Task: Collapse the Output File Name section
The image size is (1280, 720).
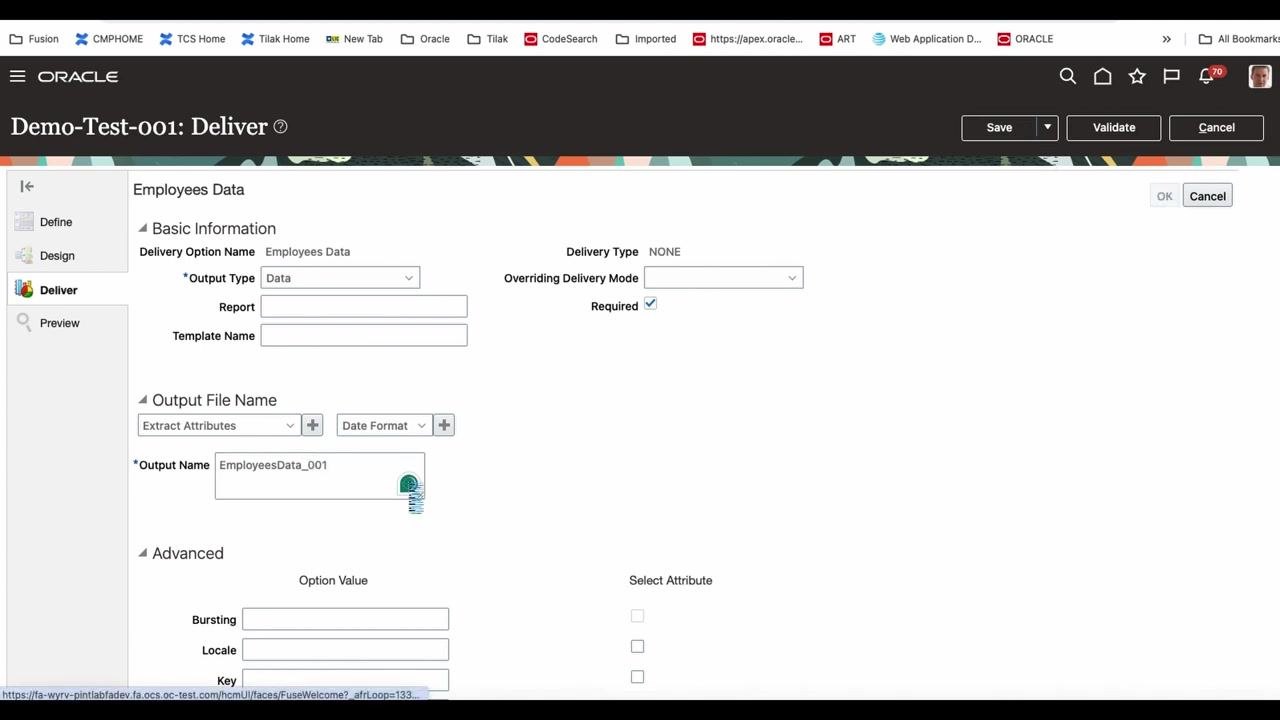Action: (143, 399)
